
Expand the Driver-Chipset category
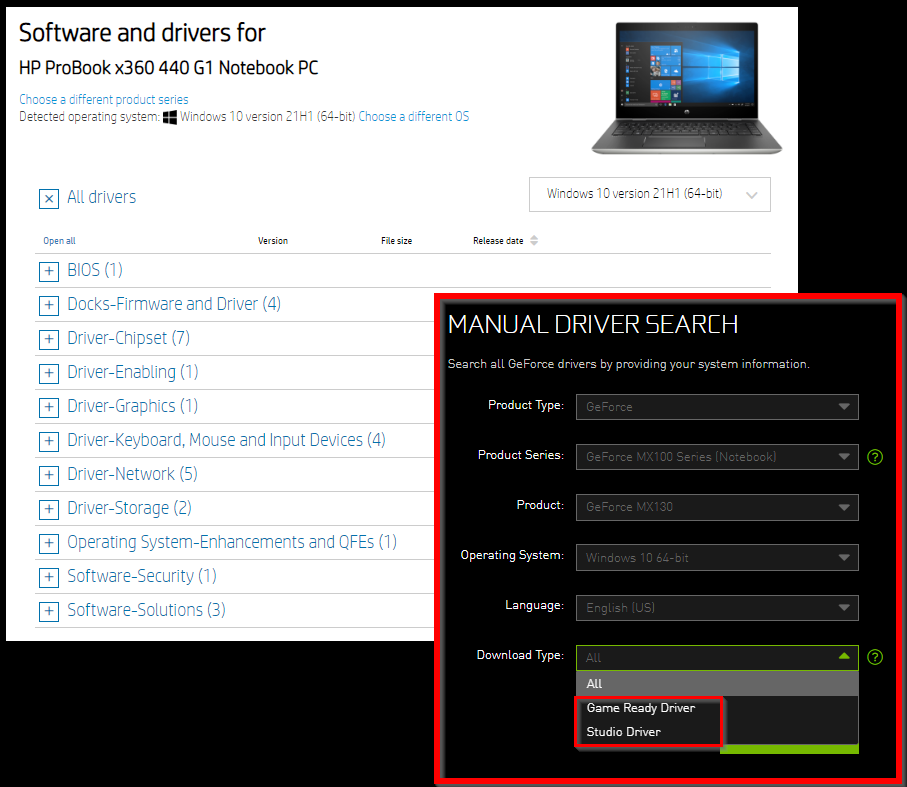49,339
